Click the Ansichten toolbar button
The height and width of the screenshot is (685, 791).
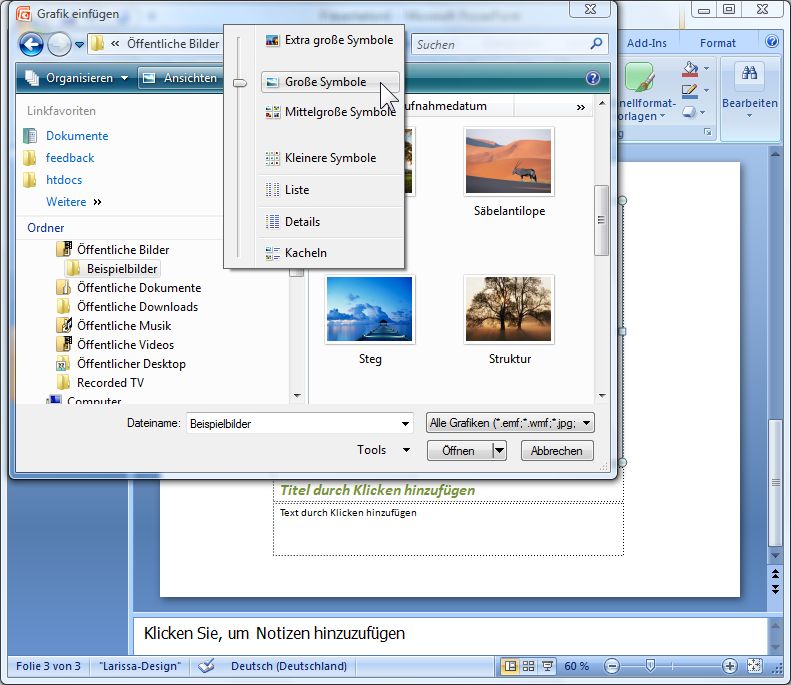click(x=180, y=78)
